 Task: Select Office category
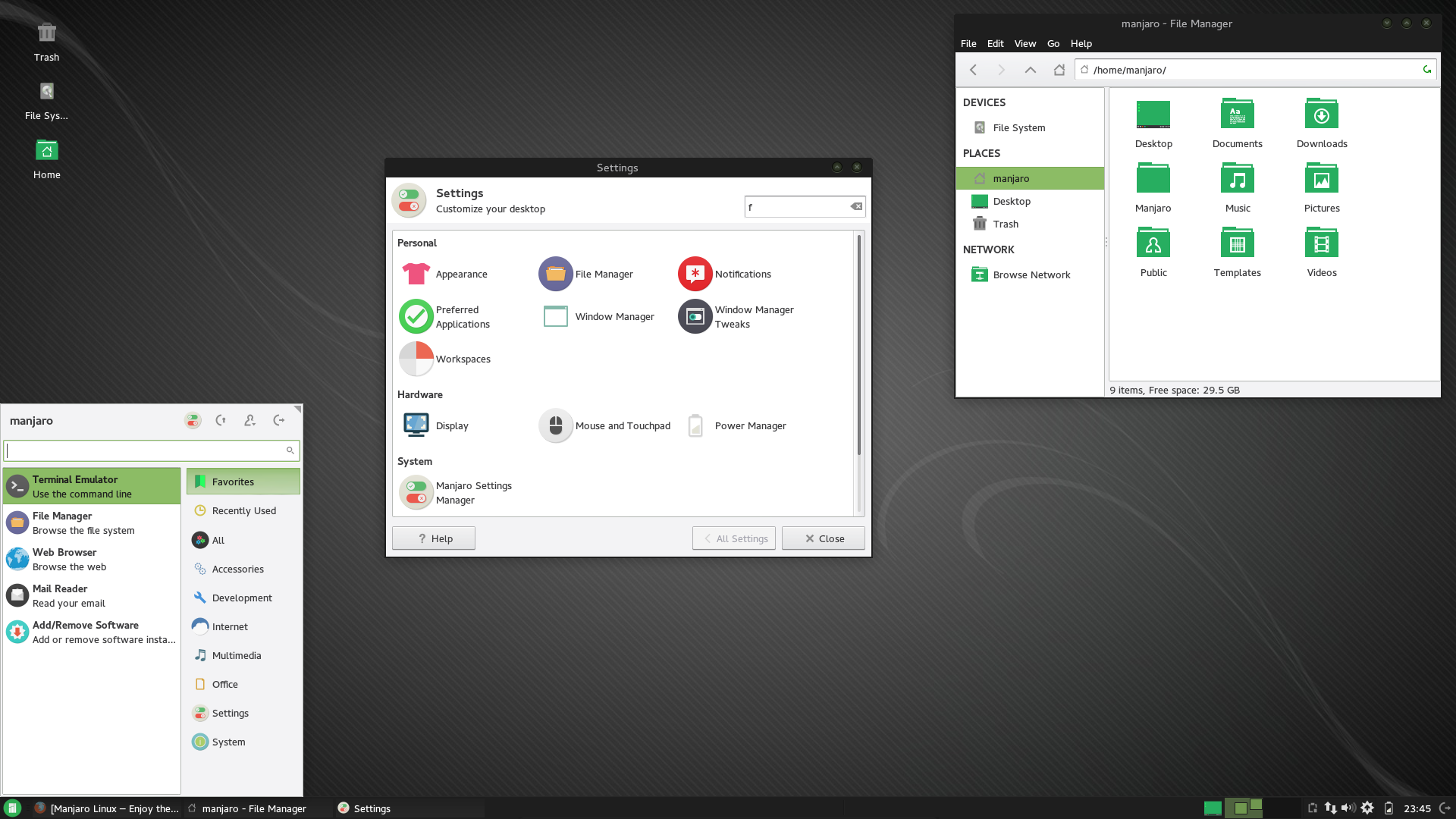[x=243, y=684]
